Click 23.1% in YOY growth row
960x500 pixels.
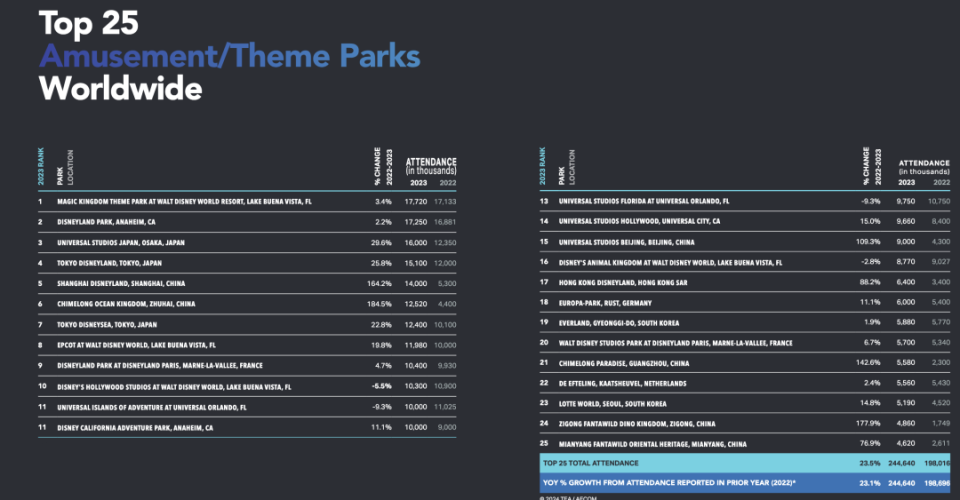point(869,483)
